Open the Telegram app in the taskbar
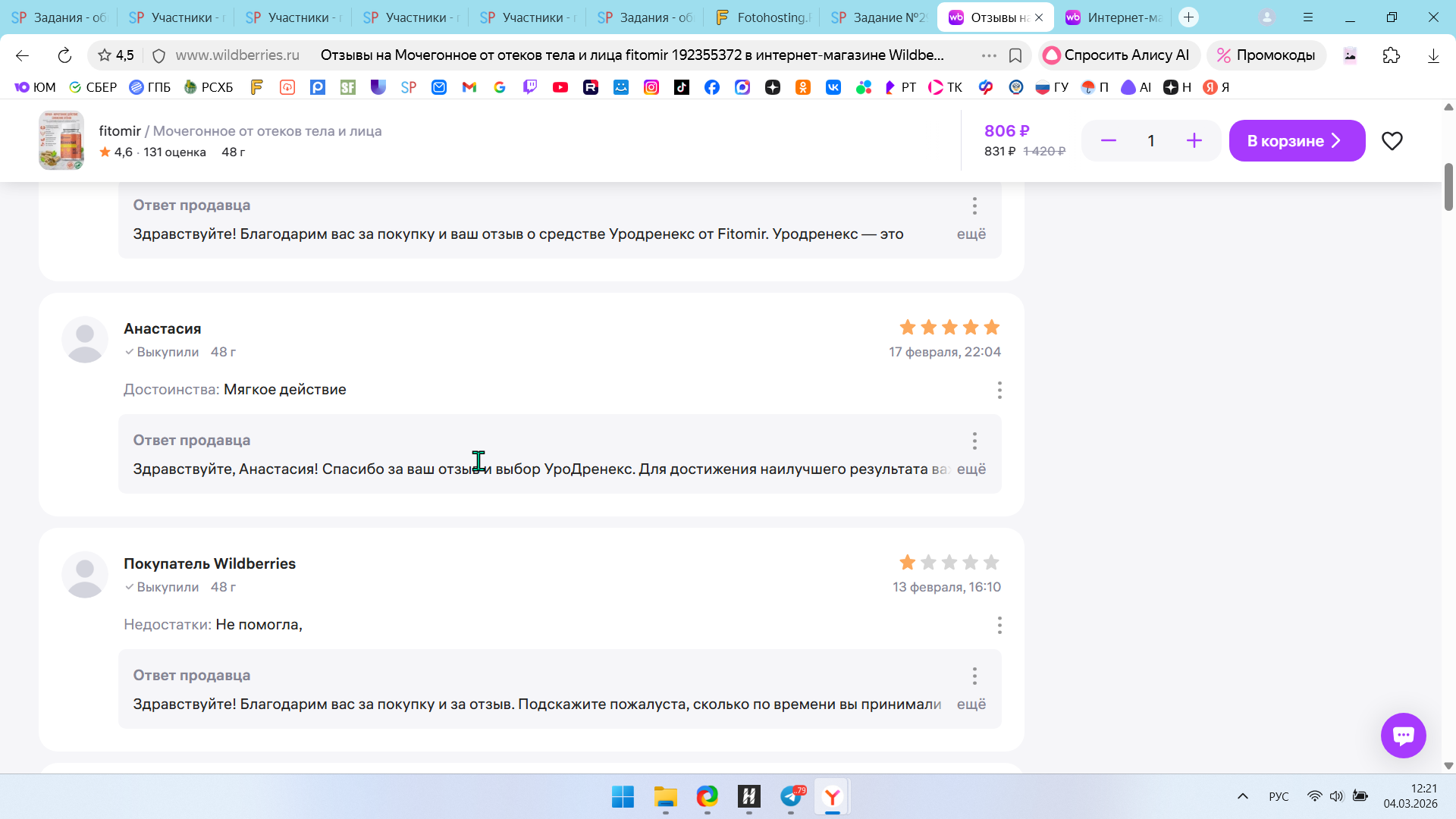The height and width of the screenshot is (819, 1456). pos(791,797)
